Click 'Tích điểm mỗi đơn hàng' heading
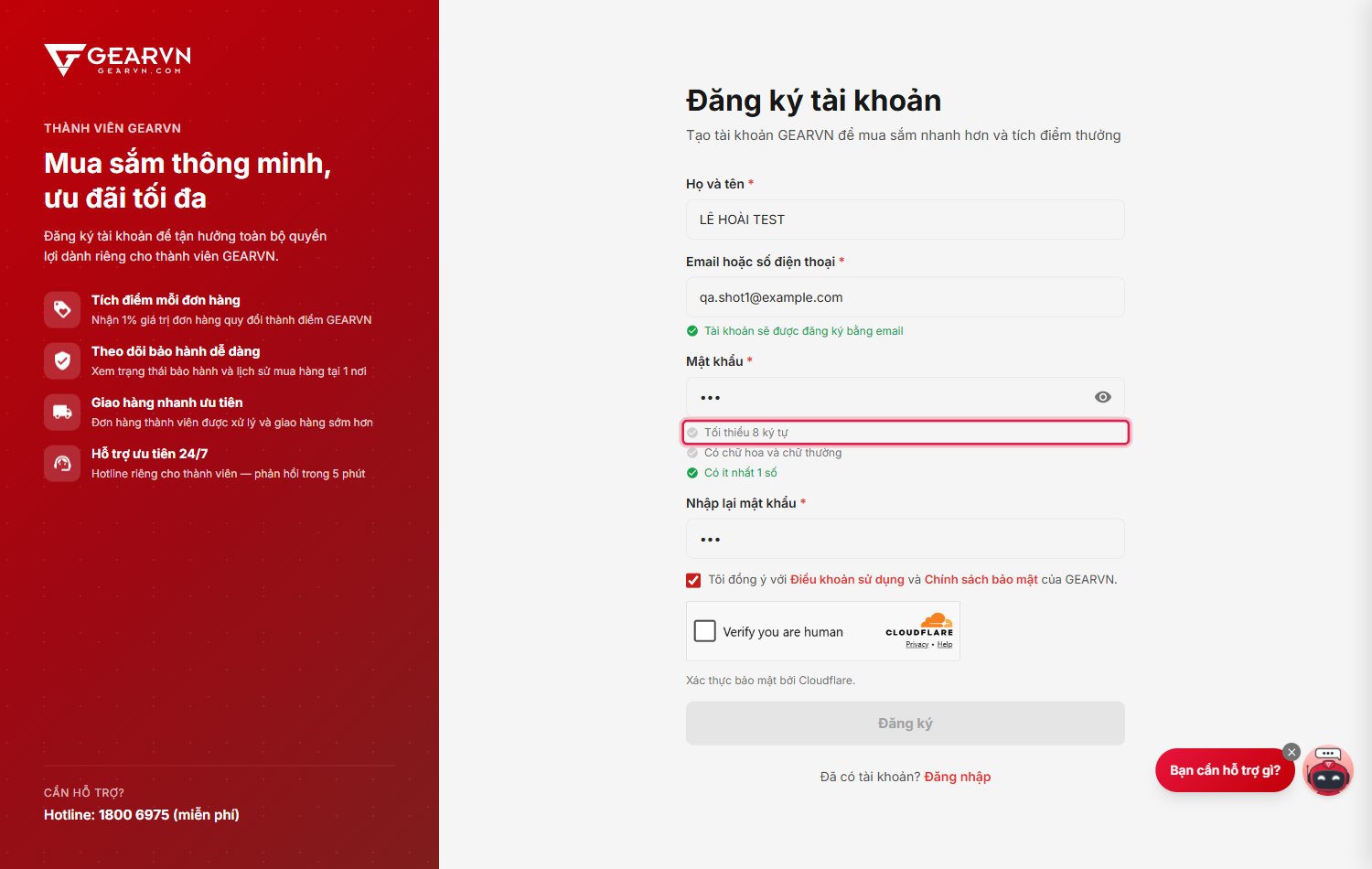1372x869 pixels. pyautogui.click(x=166, y=300)
